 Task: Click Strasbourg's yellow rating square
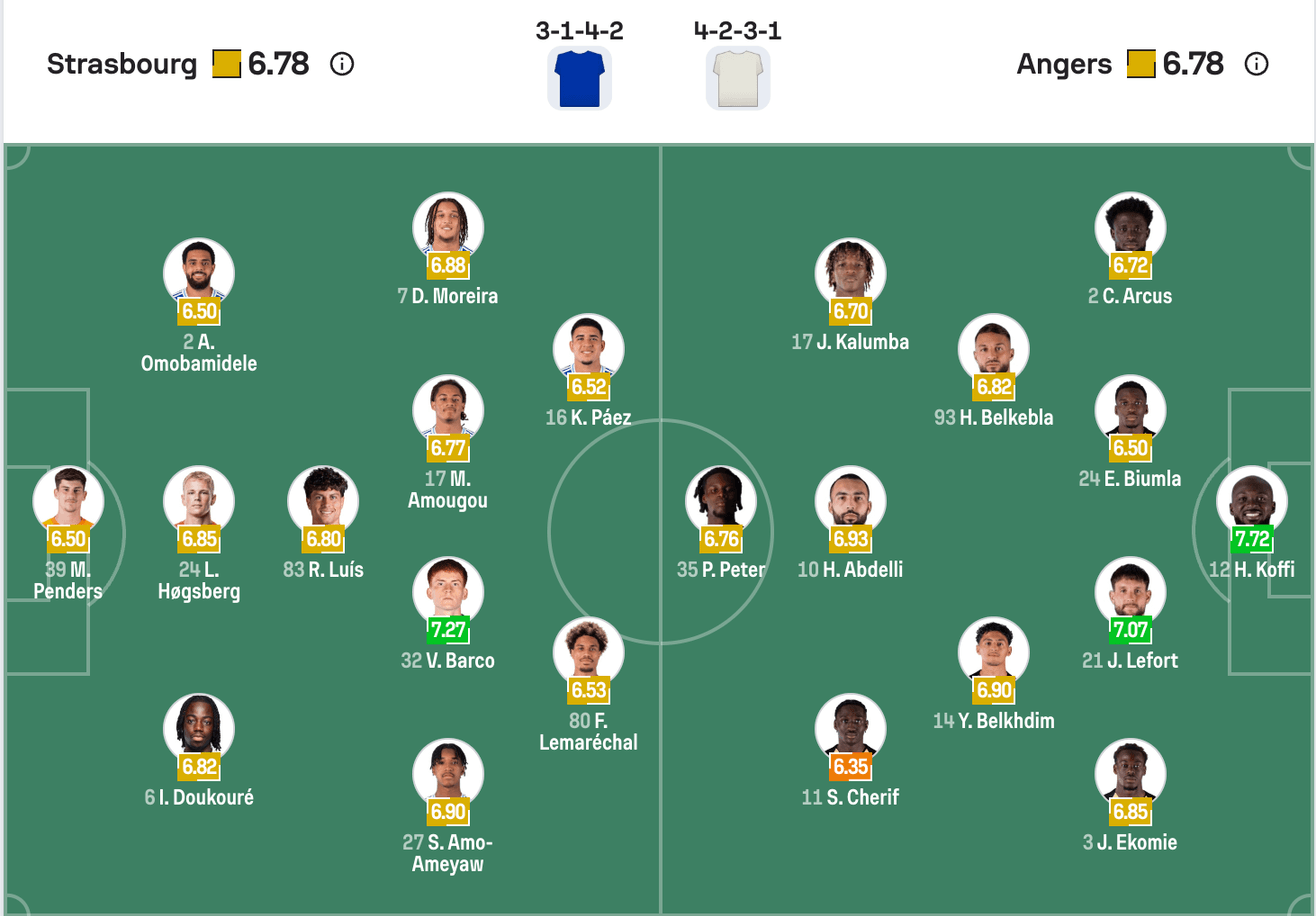coord(227,65)
